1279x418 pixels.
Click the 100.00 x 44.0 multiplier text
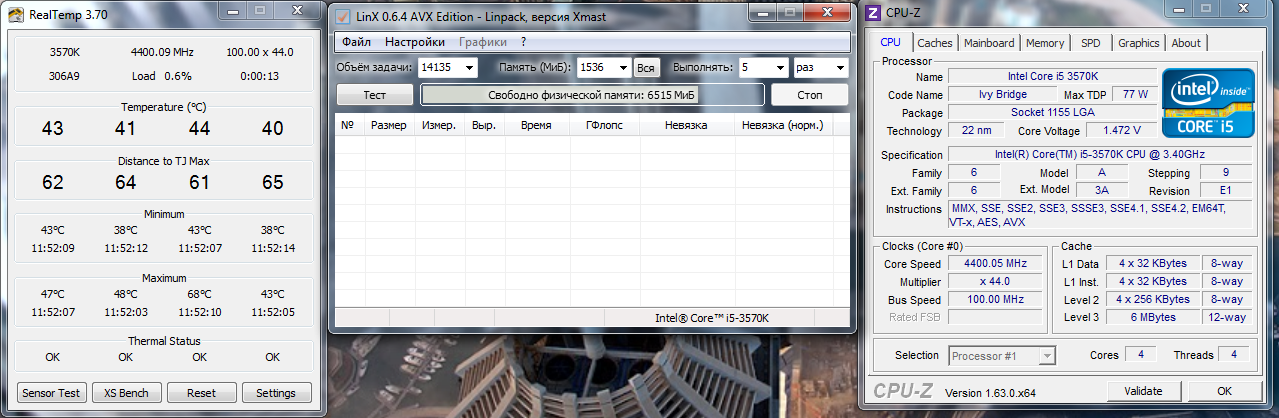coord(260,52)
